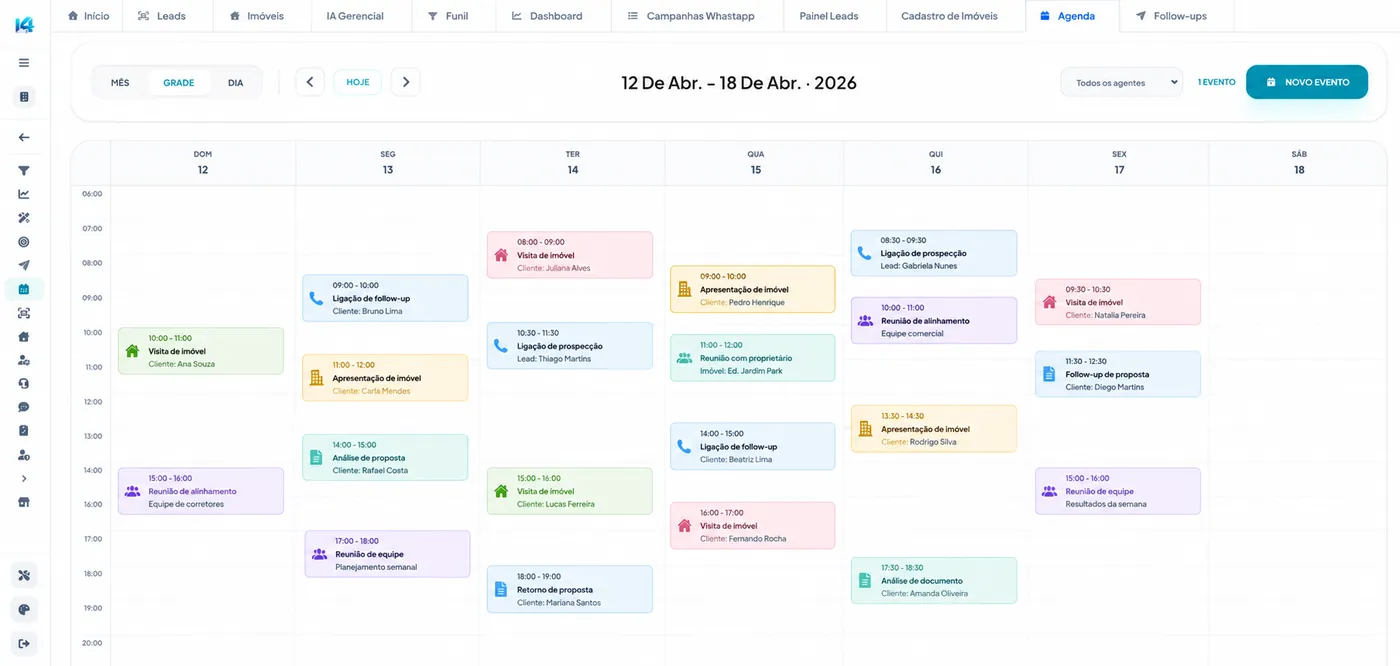1400x666 pixels.
Task: Open Pedro Henrique Apresentação de imóvel event
Action: [752, 289]
